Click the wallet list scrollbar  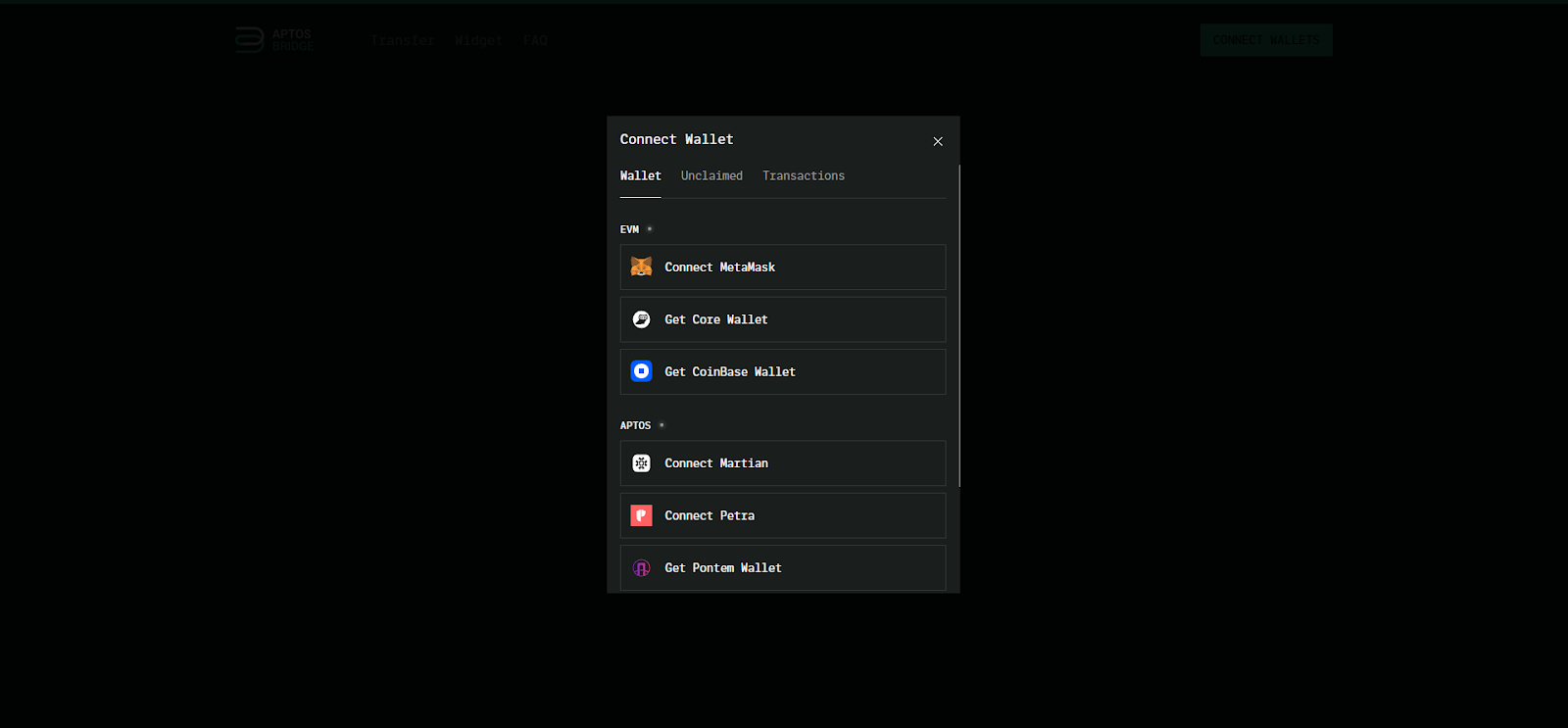(959, 325)
